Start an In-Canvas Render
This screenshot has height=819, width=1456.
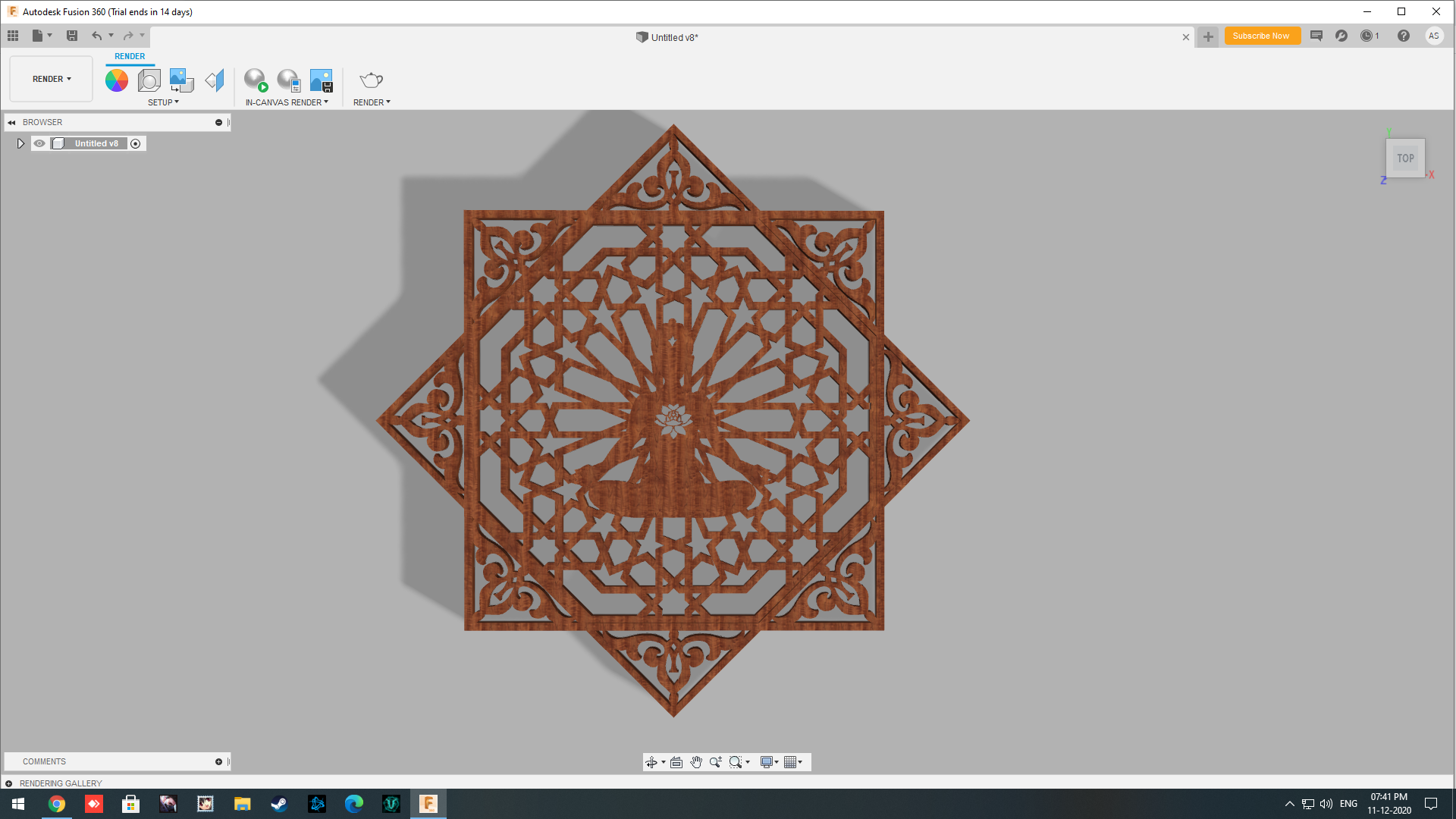click(255, 80)
